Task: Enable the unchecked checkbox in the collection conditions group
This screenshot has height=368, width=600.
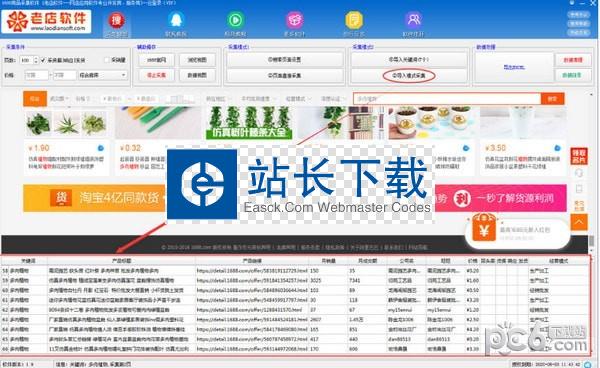Action: point(107,60)
